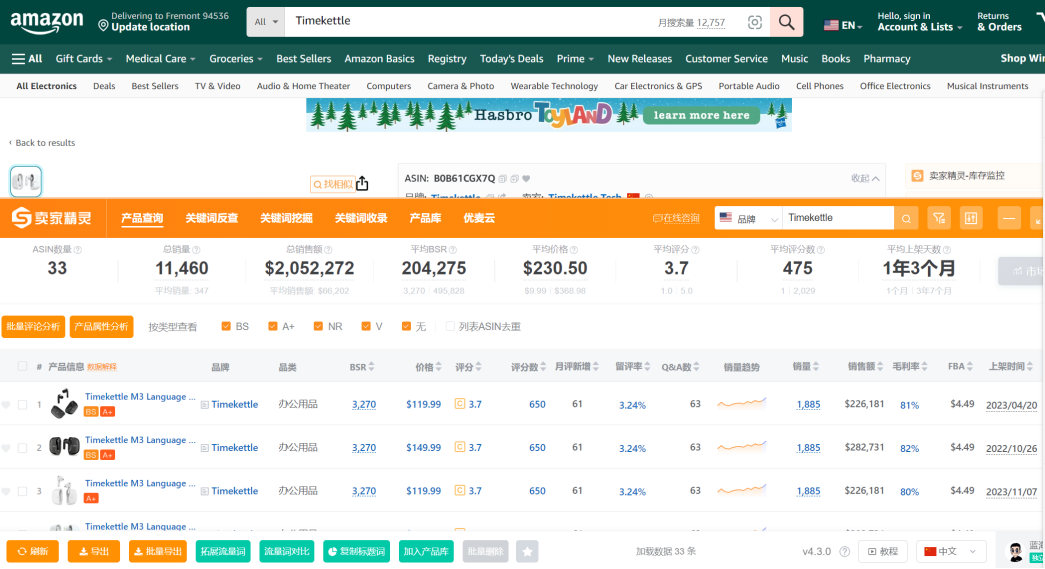This screenshot has height=569, width=1045.
Task: Click the 批量导出 button
Action: (x=158, y=551)
